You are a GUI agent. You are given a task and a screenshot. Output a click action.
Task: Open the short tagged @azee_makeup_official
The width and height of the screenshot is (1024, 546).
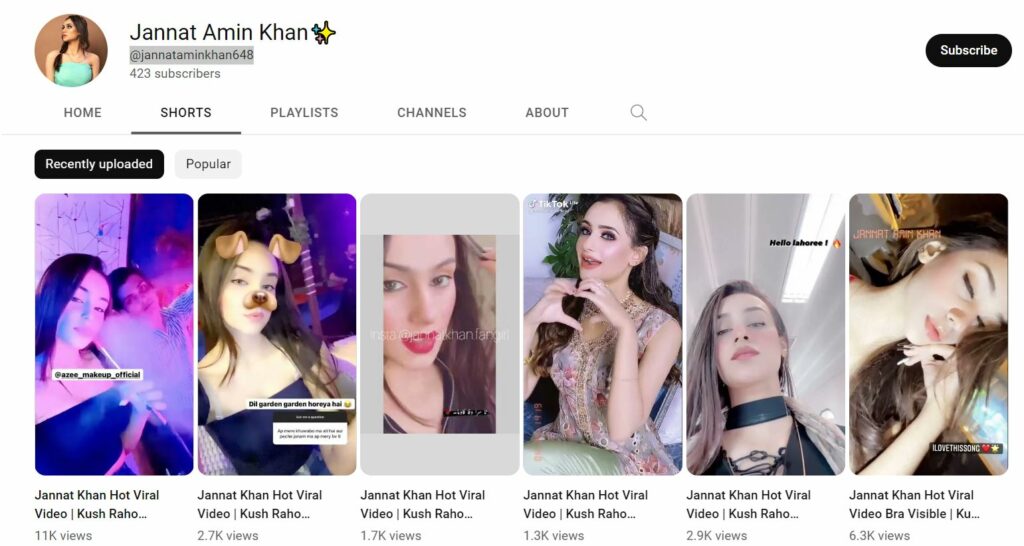[x=114, y=334]
